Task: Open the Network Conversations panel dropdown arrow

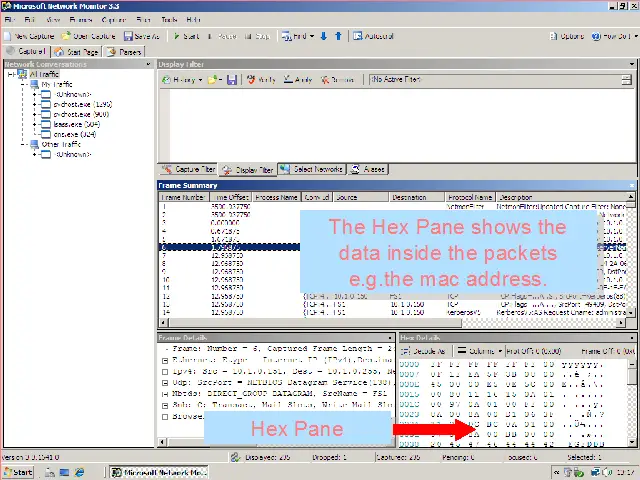Action: [x=148, y=64]
